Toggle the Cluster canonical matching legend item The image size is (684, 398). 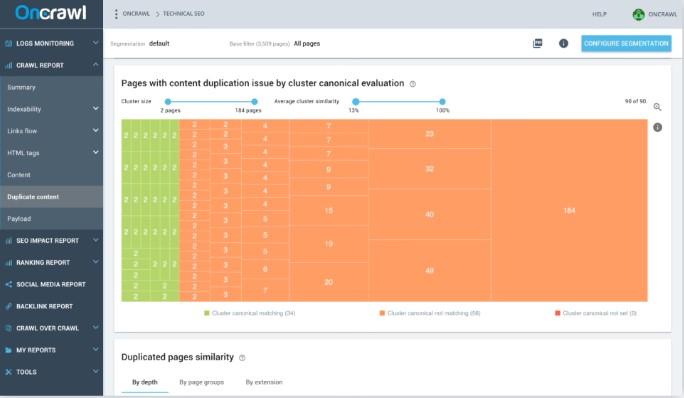click(250, 313)
